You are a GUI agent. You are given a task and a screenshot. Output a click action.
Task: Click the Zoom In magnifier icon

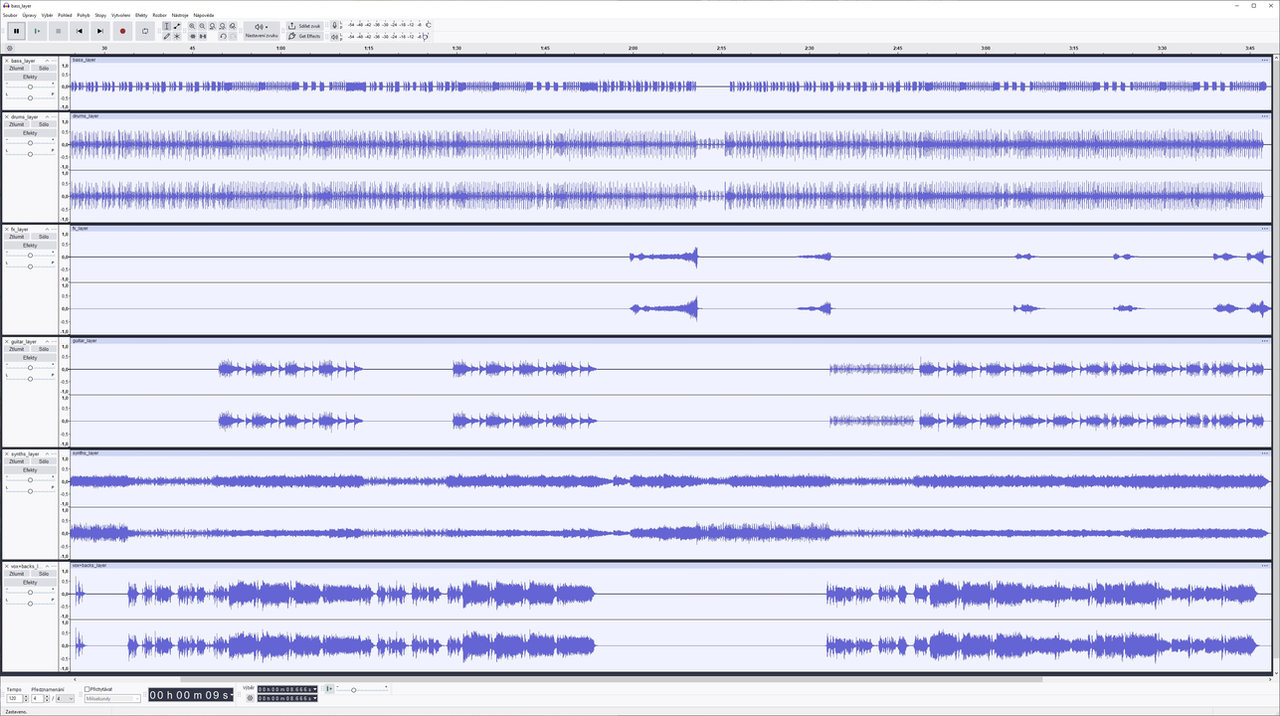(x=192, y=26)
